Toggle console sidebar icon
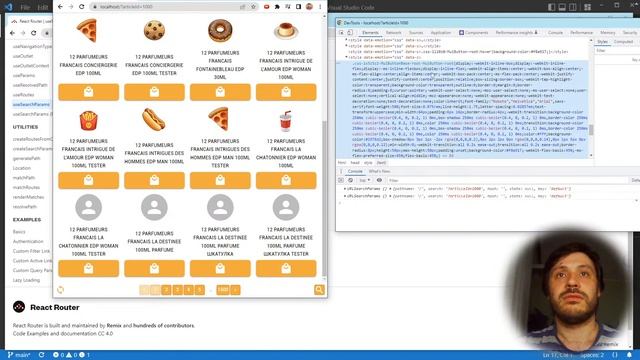 tap(341, 180)
